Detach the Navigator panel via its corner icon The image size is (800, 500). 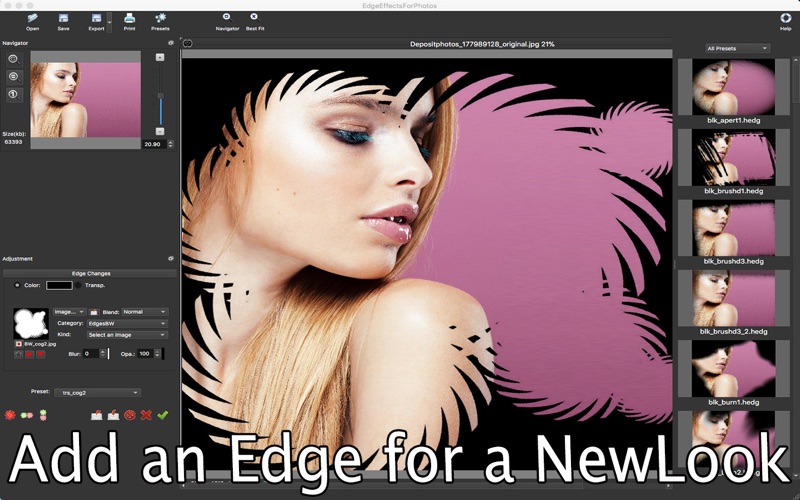click(171, 43)
